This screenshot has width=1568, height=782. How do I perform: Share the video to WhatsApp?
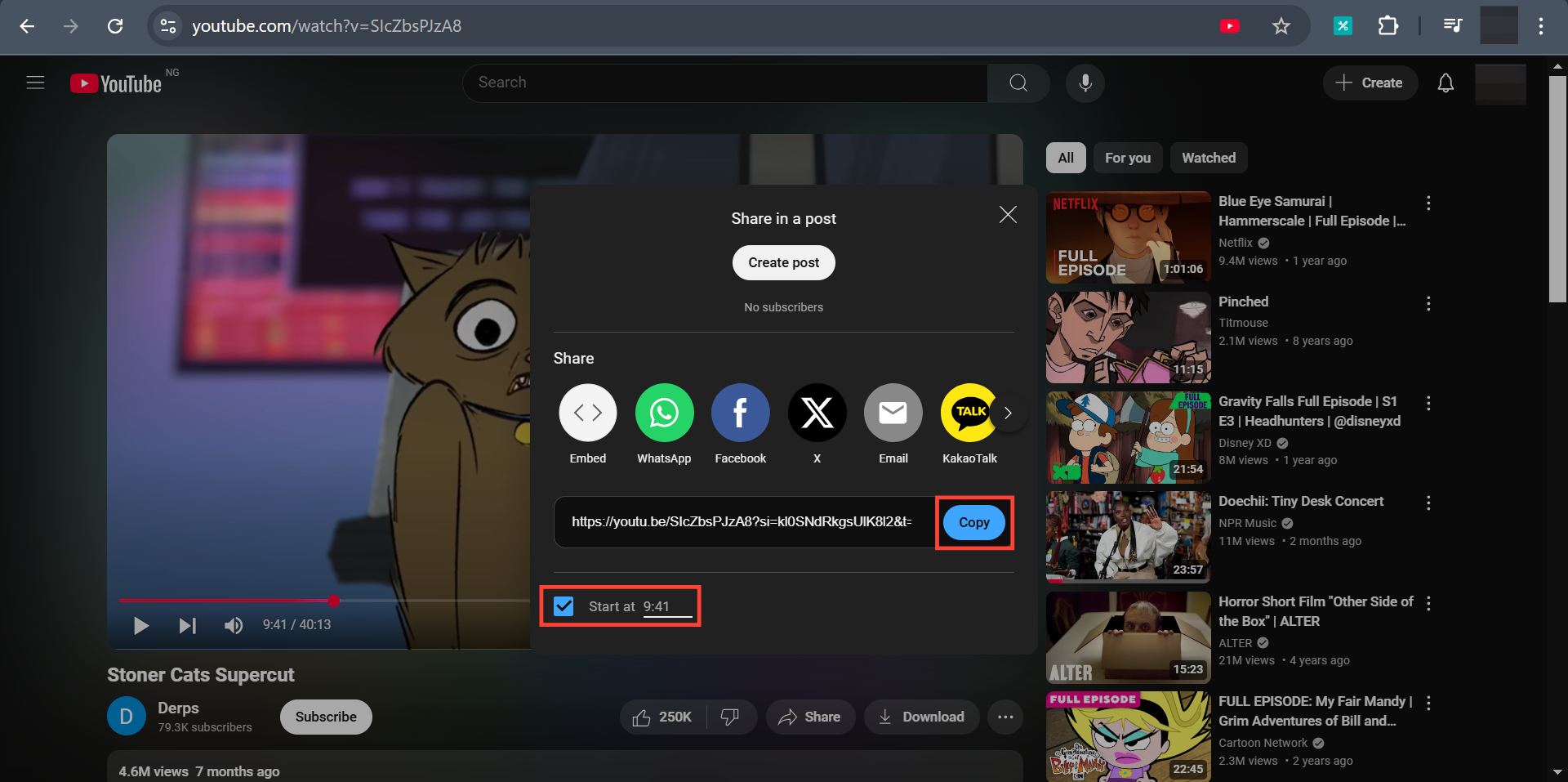click(664, 424)
